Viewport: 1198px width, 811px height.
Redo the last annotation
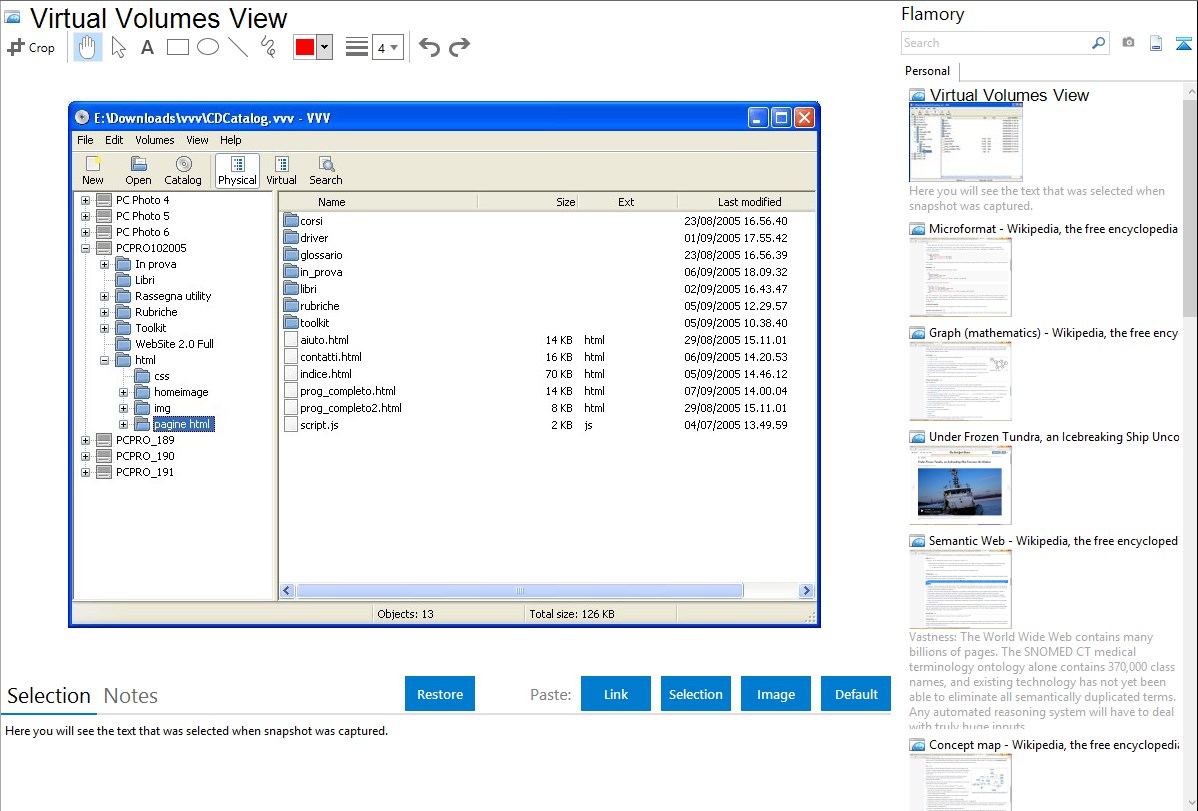(x=459, y=47)
